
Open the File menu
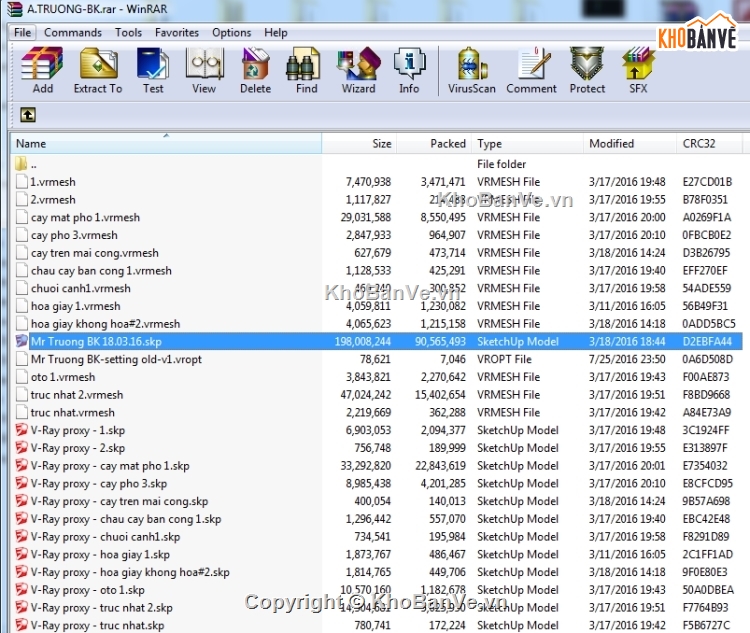[x=22, y=33]
